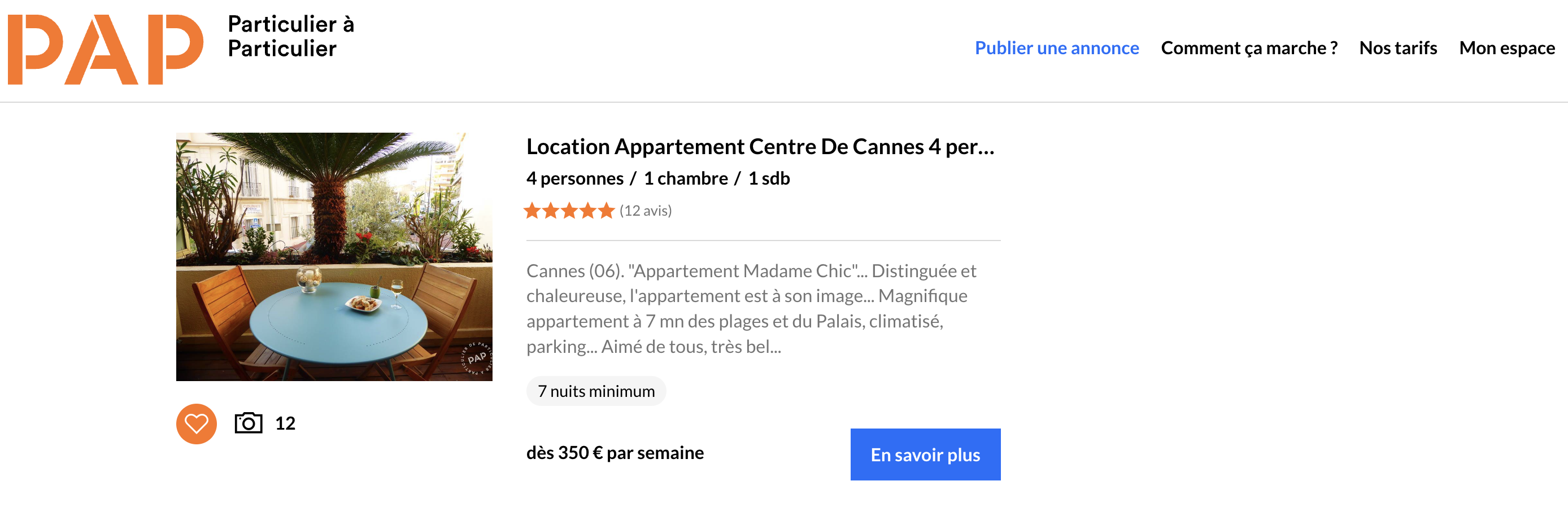Screen dimensions: 1568x507
Task: Click the camera photos icon
Action: click(x=249, y=423)
